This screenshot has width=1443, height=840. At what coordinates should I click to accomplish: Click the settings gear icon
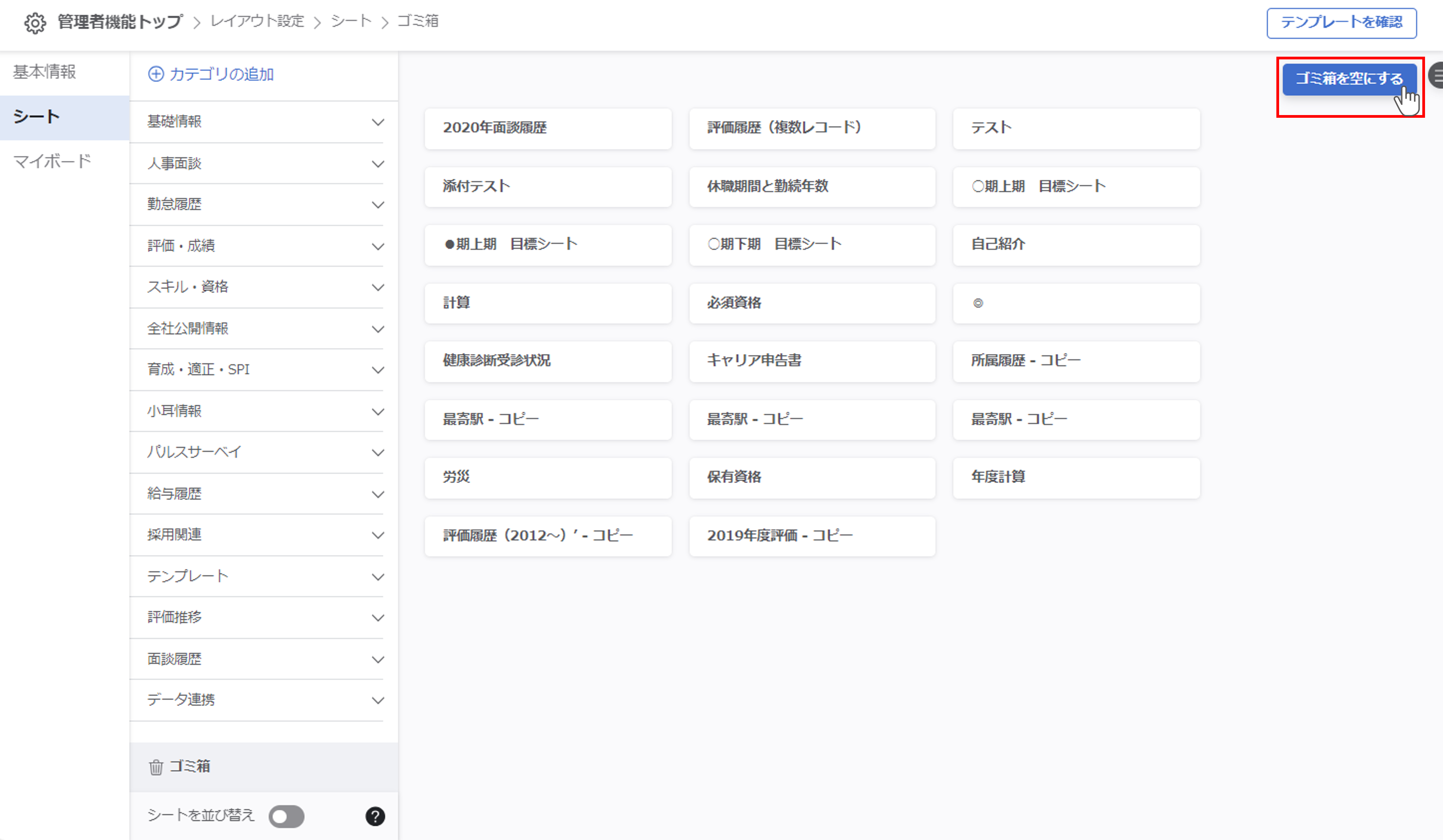tap(35, 23)
